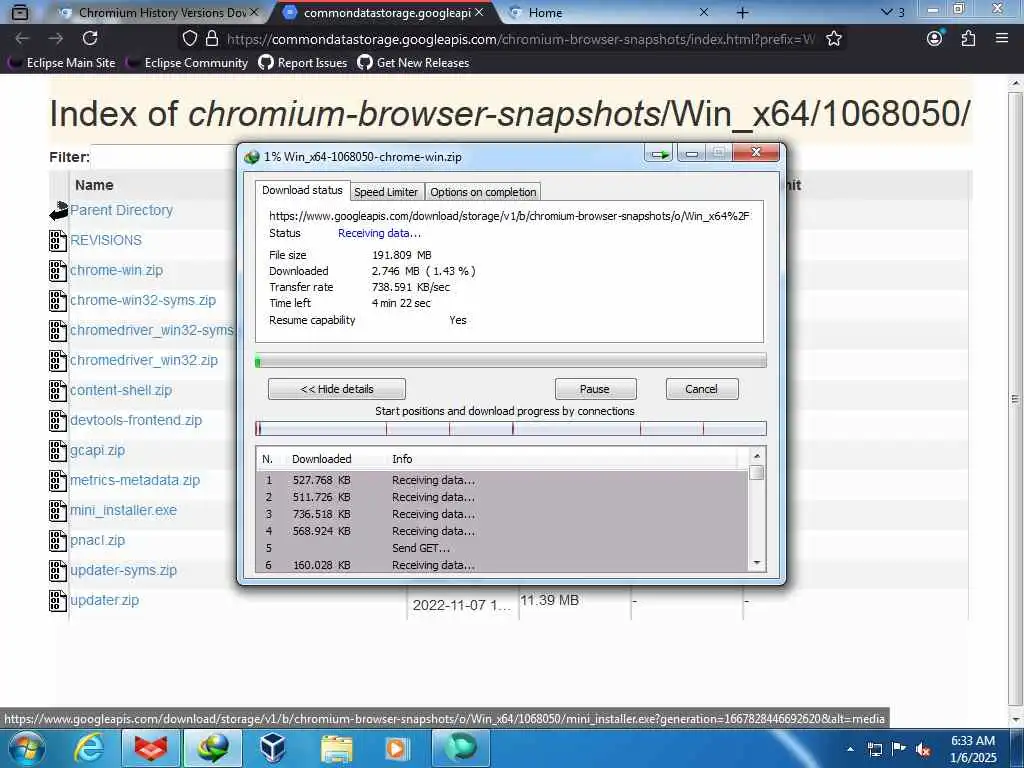Click the Hide details button

pos(337,389)
